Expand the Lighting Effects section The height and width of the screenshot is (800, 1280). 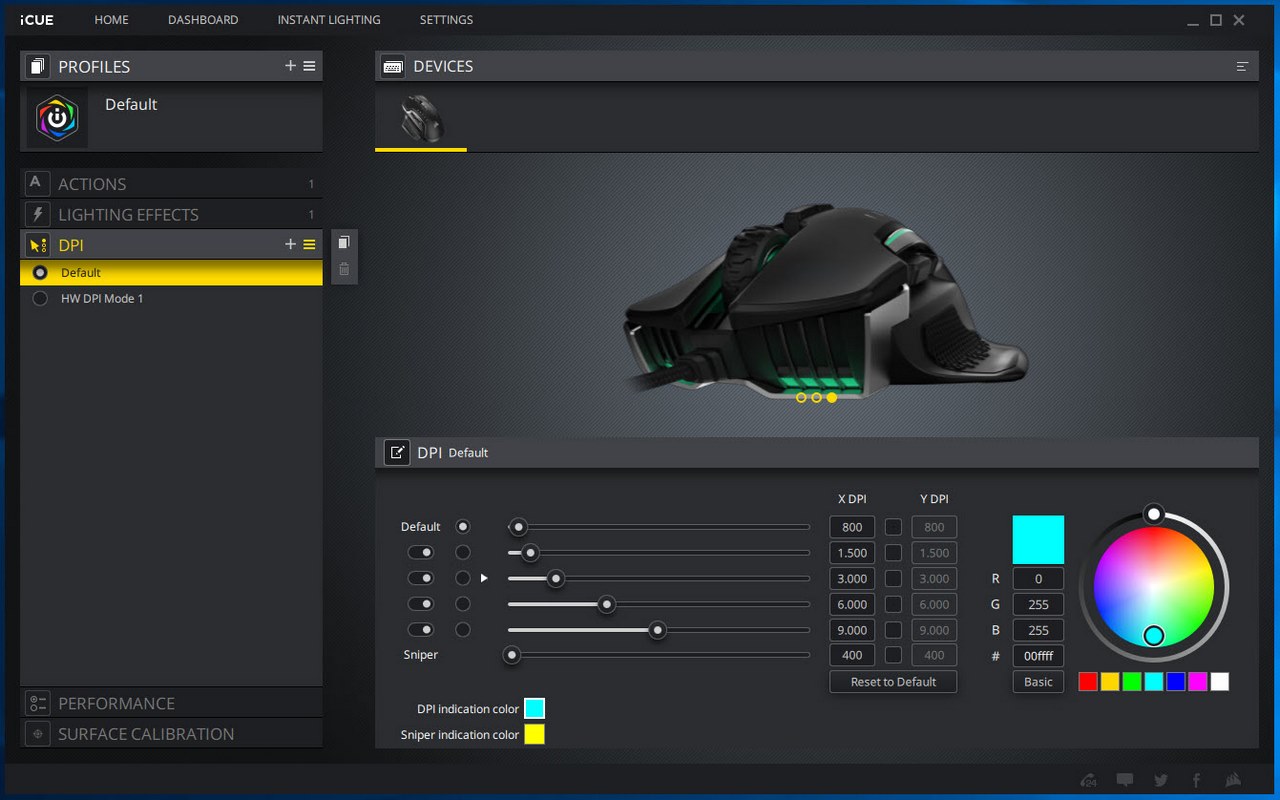pyautogui.click(x=171, y=214)
